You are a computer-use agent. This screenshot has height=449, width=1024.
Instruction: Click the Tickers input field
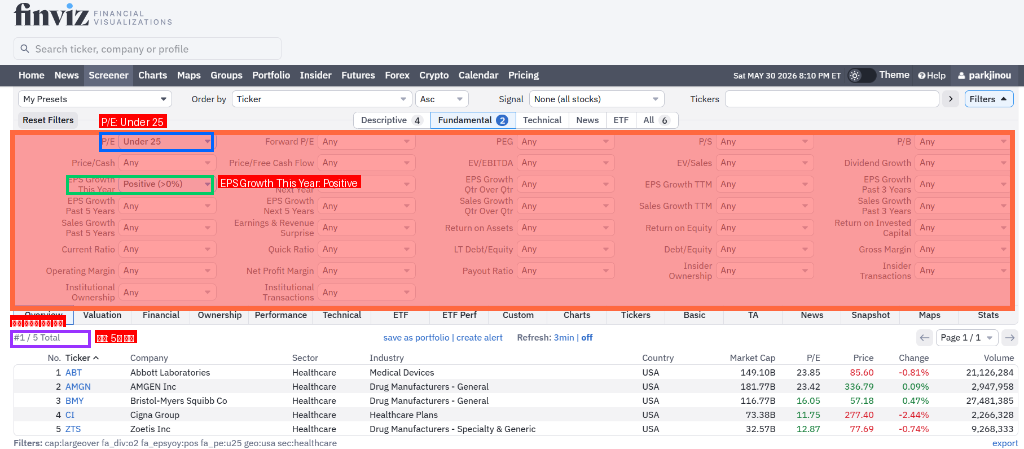pyautogui.click(x=832, y=99)
